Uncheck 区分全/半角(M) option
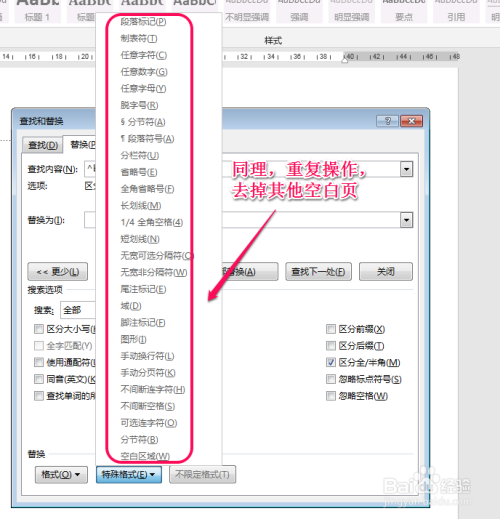This screenshot has width=500, height=519. (x=331, y=362)
